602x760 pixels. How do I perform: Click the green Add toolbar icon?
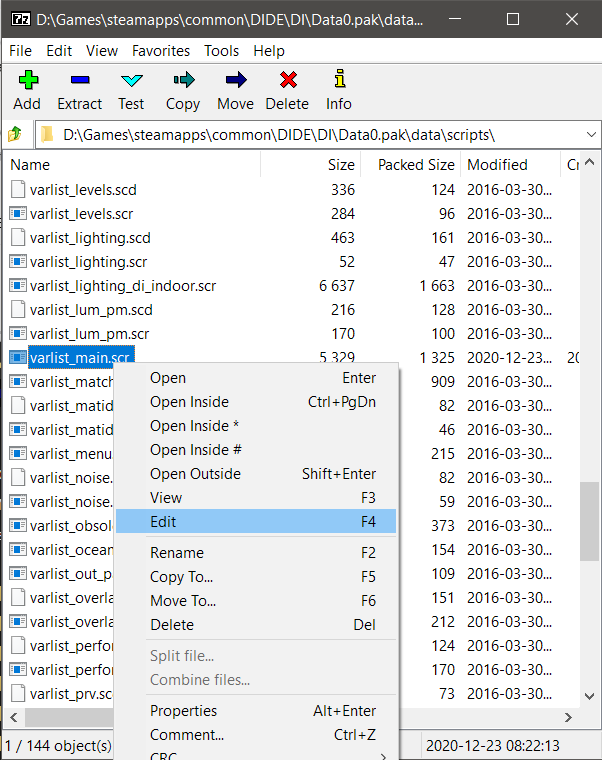tap(27, 81)
